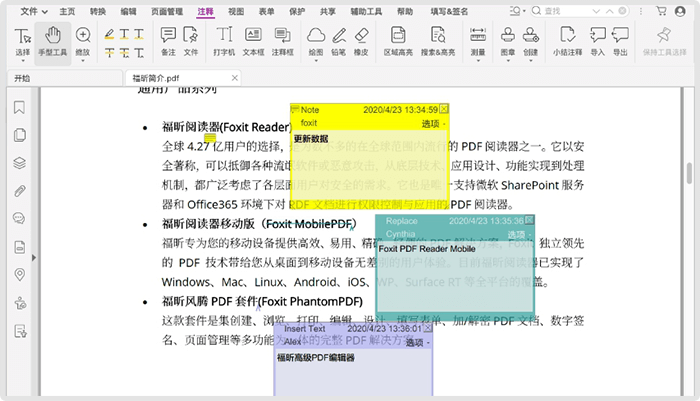Open the Pages thumbnail panel in sidebar

[19, 135]
